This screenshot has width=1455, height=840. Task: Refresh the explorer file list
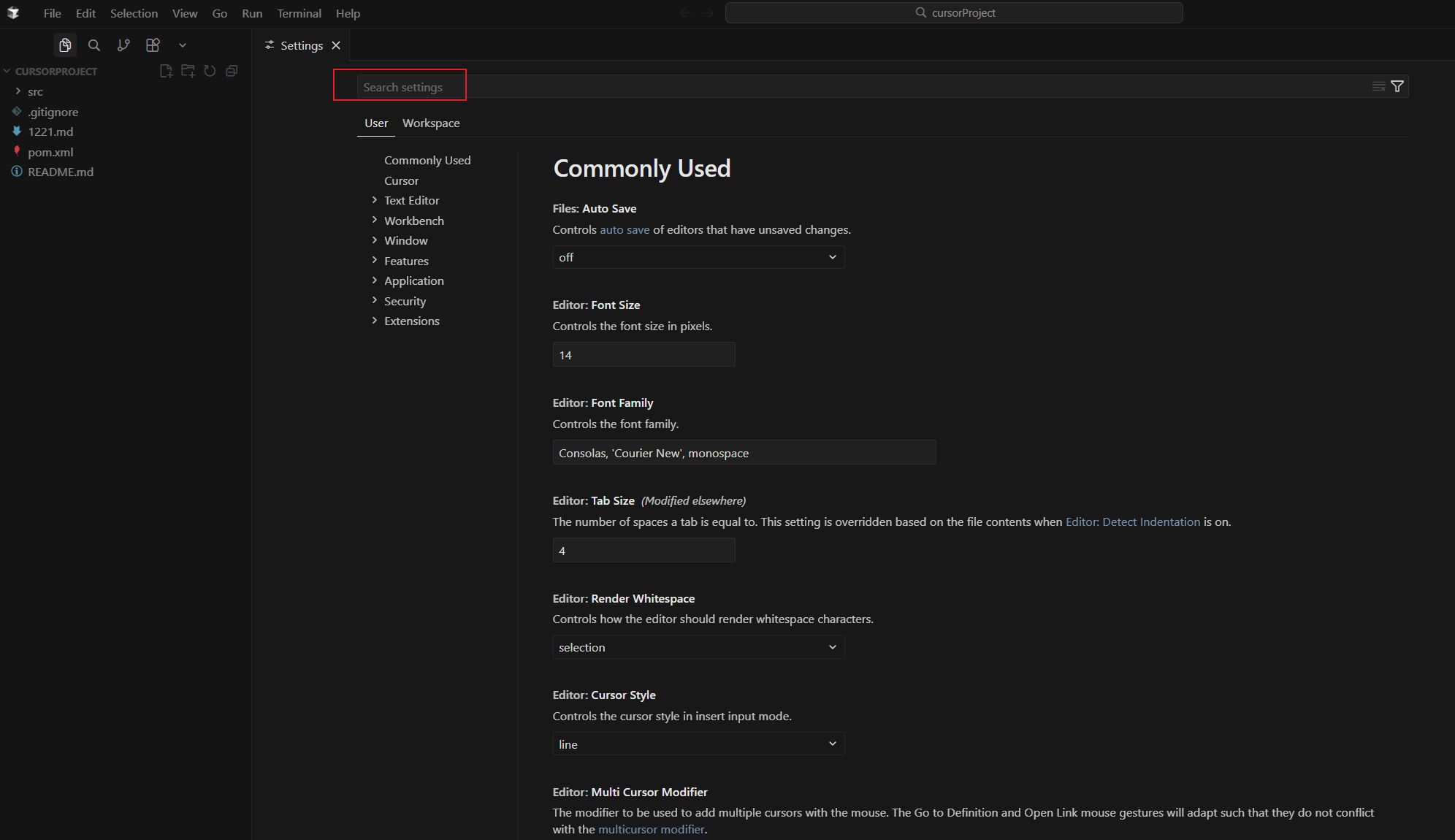tap(210, 71)
